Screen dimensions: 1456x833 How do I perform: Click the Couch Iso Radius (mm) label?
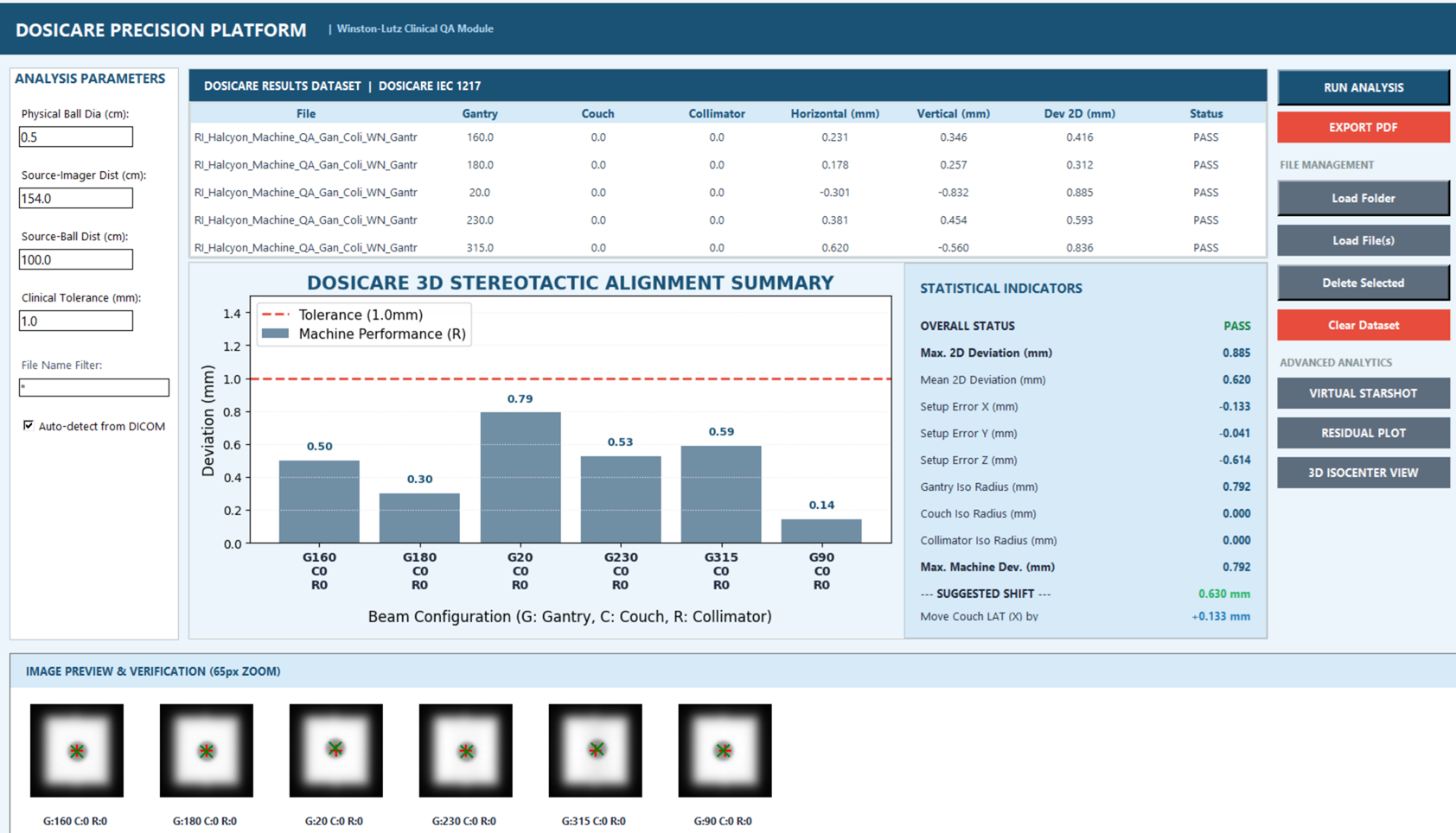tap(978, 513)
